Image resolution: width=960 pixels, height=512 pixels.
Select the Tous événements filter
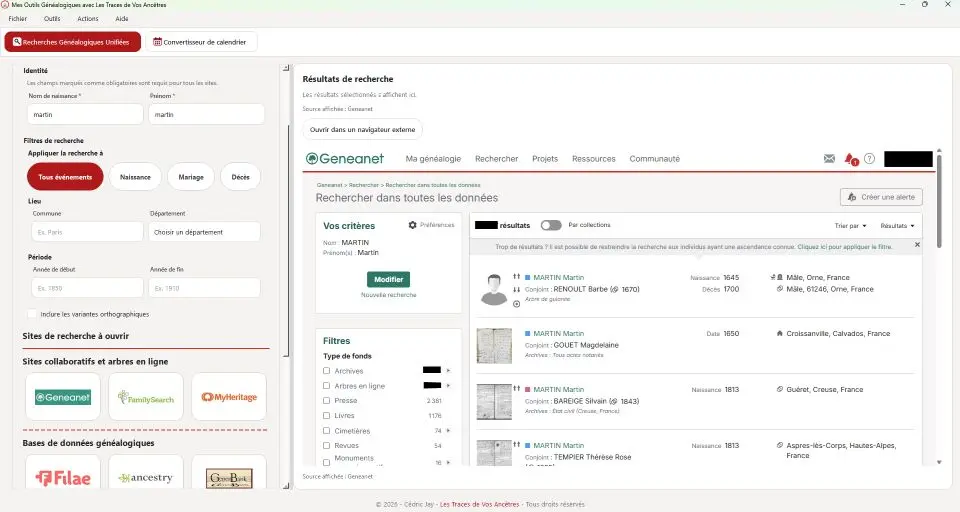pyautogui.click(x=65, y=177)
